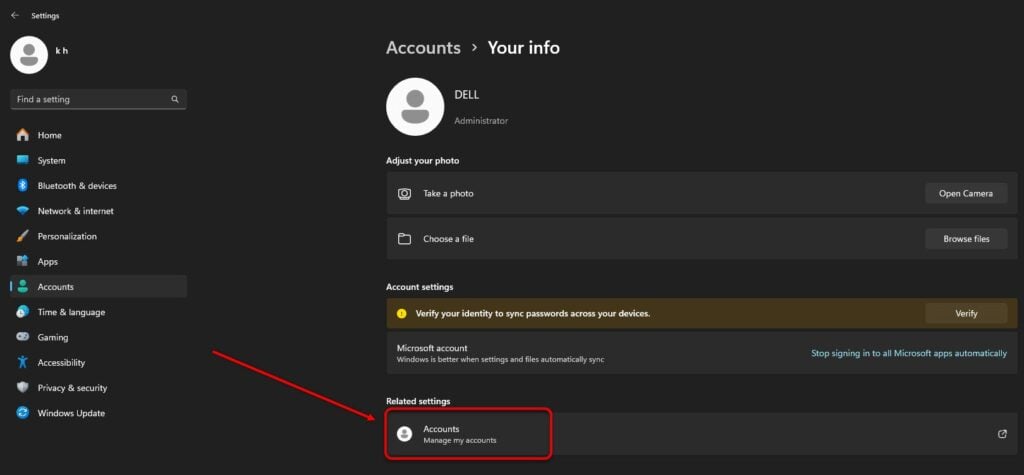This screenshot has height=475, width=1024.
Task: Click the DELL account name
Action: click(467, 95)
